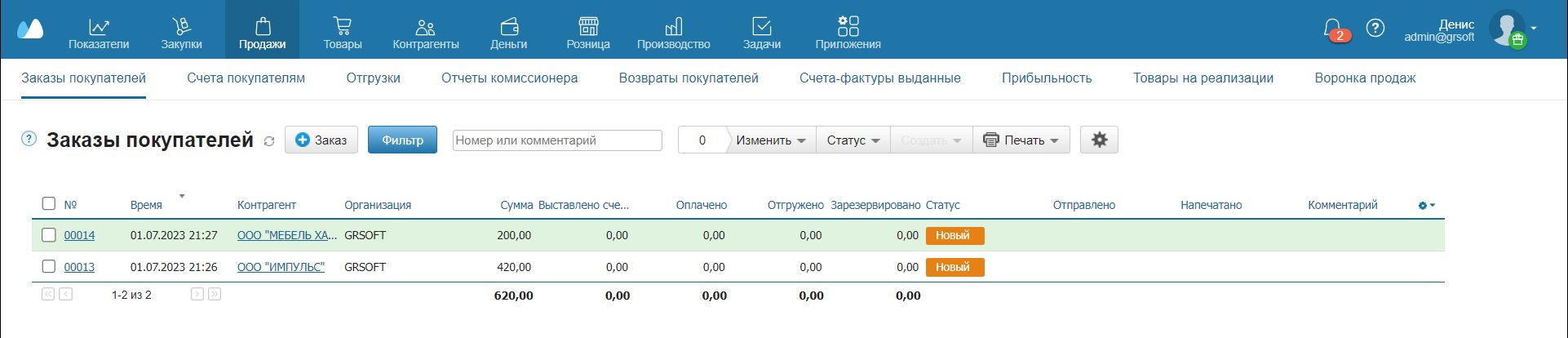Open list settings gear button
The width and height of the screenshot is (1568, 338).
click(x=1099, y=140)
